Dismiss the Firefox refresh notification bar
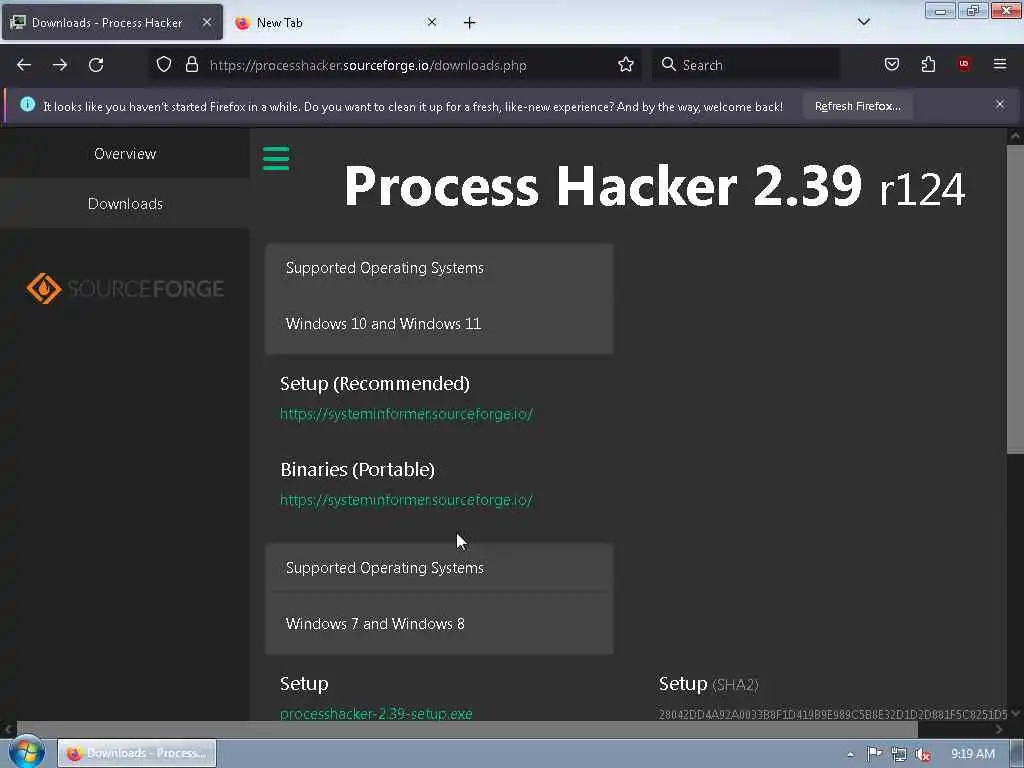This screenshot has height=768, width=1024. coord(1000,104)
